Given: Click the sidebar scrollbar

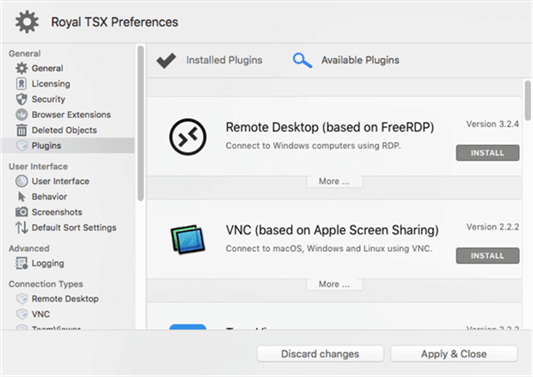Looking at the screenshot, I should pos(140,123).
